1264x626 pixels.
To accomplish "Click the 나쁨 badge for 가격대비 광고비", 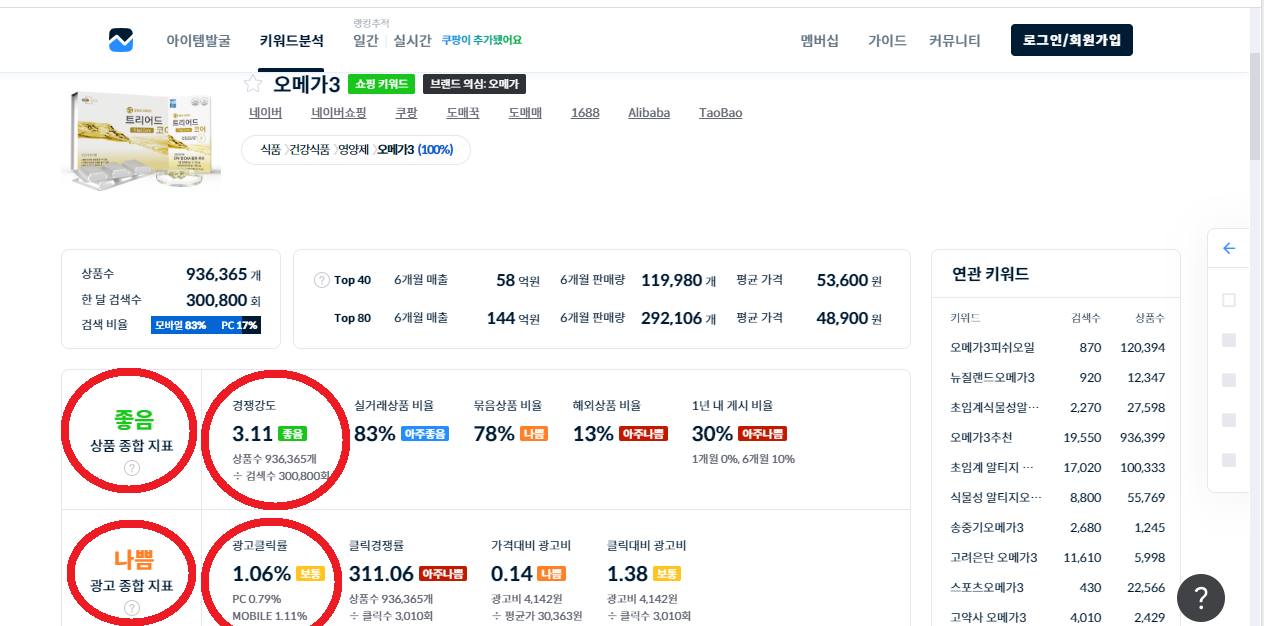I will coord(551,574).
